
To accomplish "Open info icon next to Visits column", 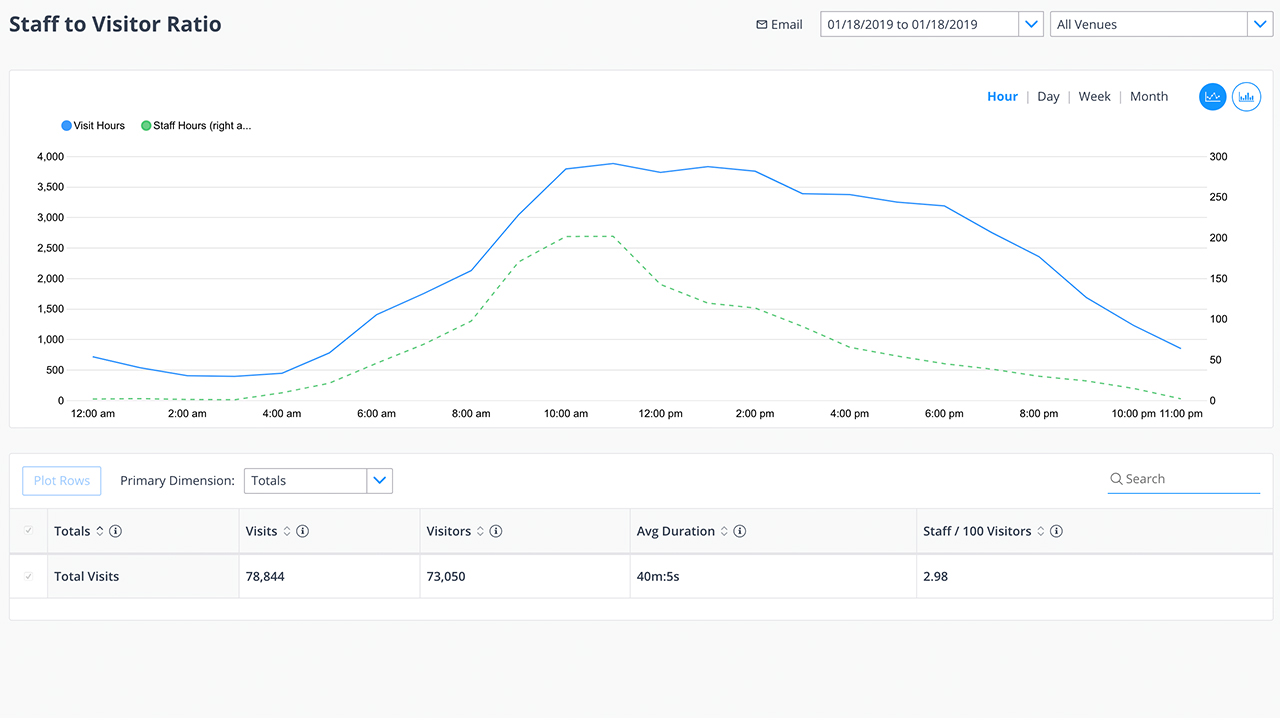I will [303, 531].
